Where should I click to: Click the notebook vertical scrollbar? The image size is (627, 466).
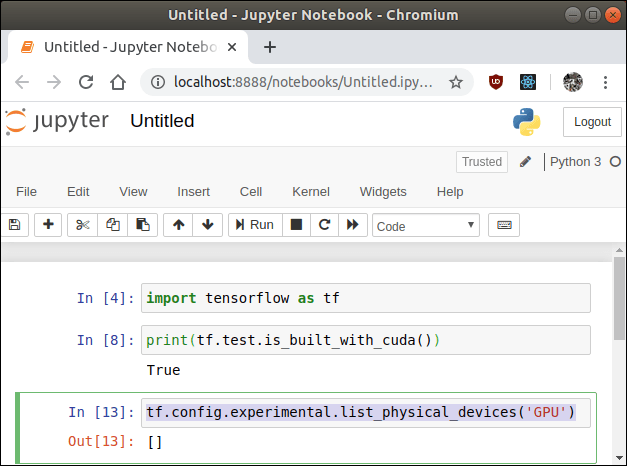click(x=619, y=300)
